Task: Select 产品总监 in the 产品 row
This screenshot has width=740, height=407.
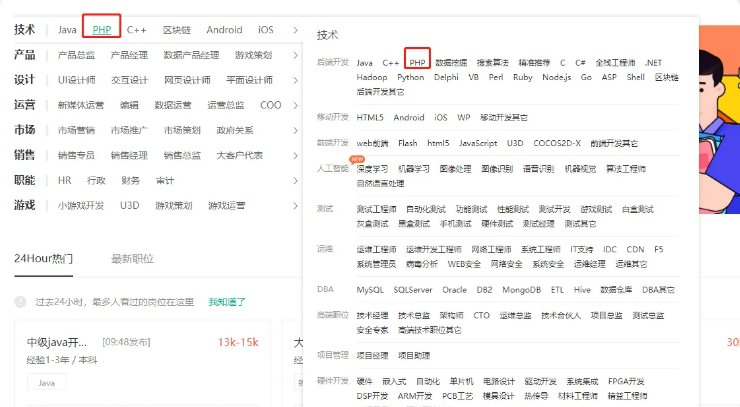Action: click(x=76, y=55)
